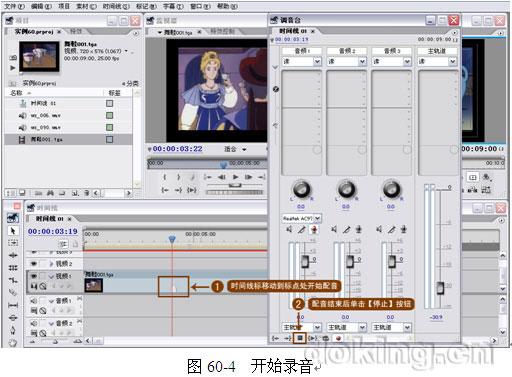Click Play In to Out in the audio mixer
Image resolution: width=512 pixels, height=377 pixels.
[313, 338]
